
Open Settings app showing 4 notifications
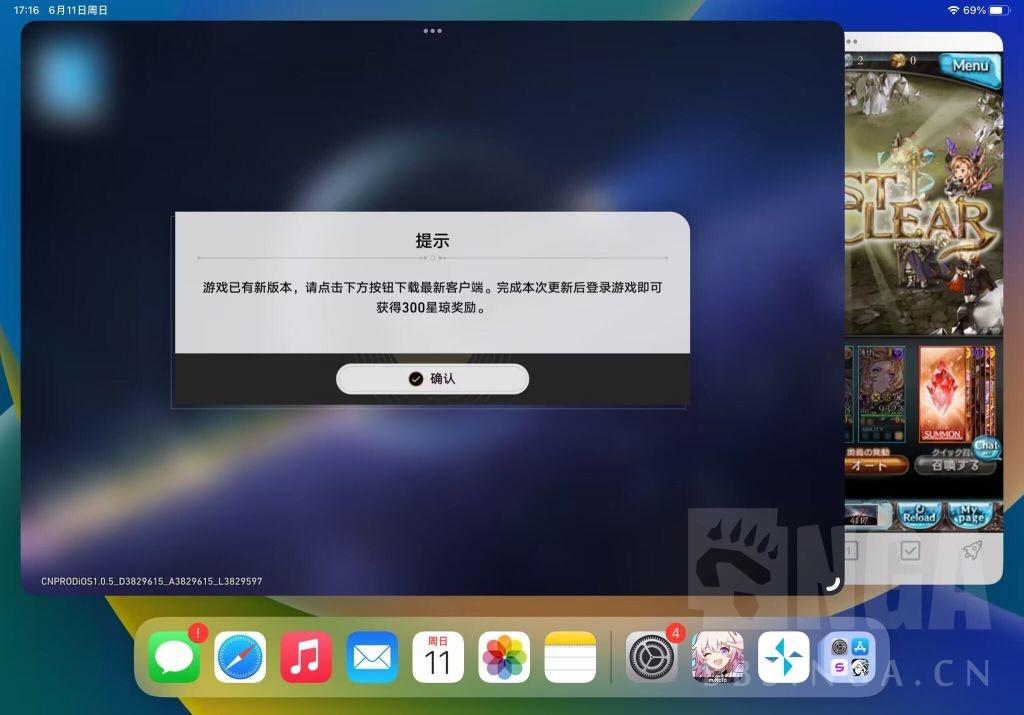[x=651, y=657]
